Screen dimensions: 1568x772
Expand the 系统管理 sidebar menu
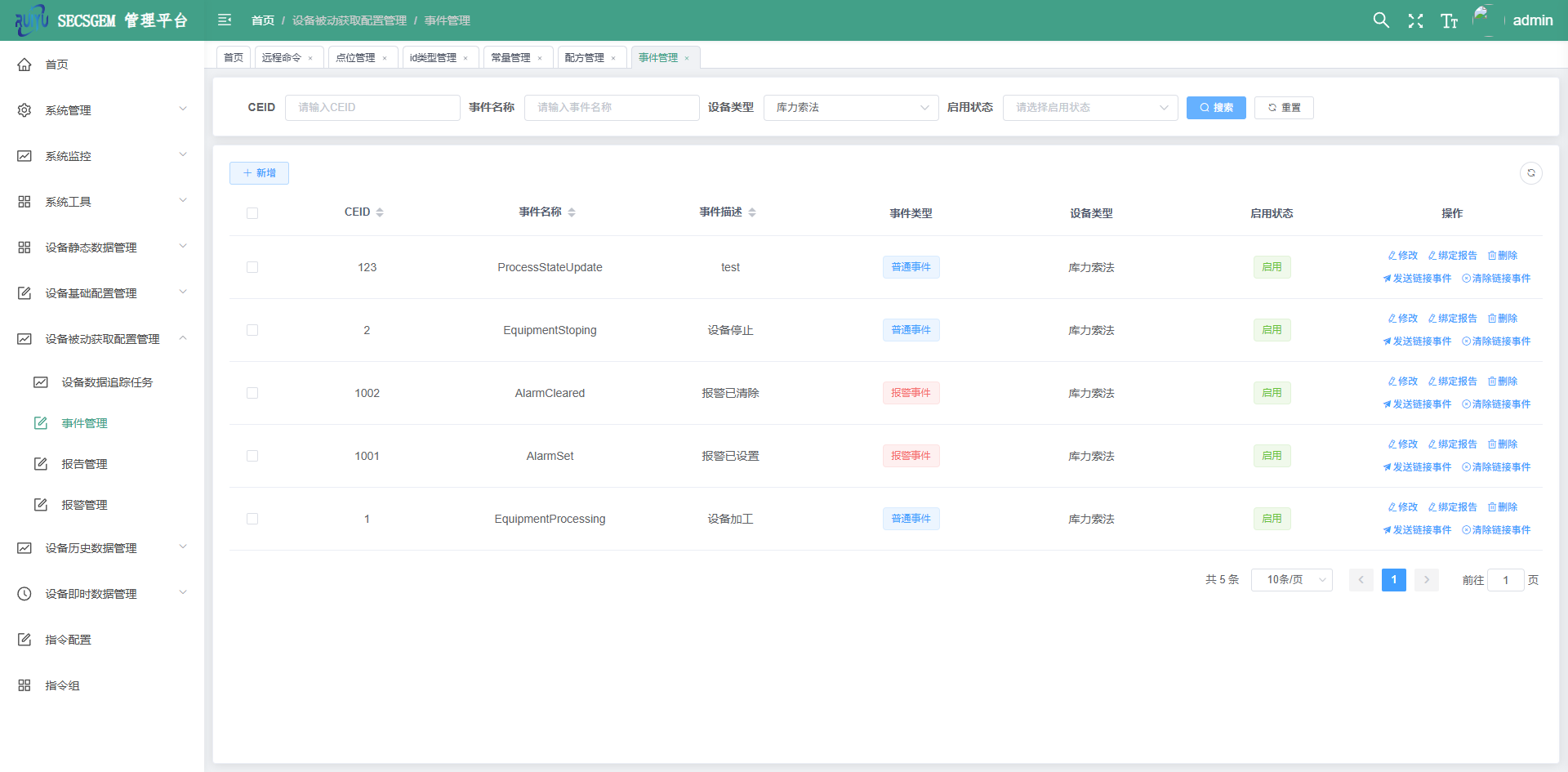(x=102, y=110)
